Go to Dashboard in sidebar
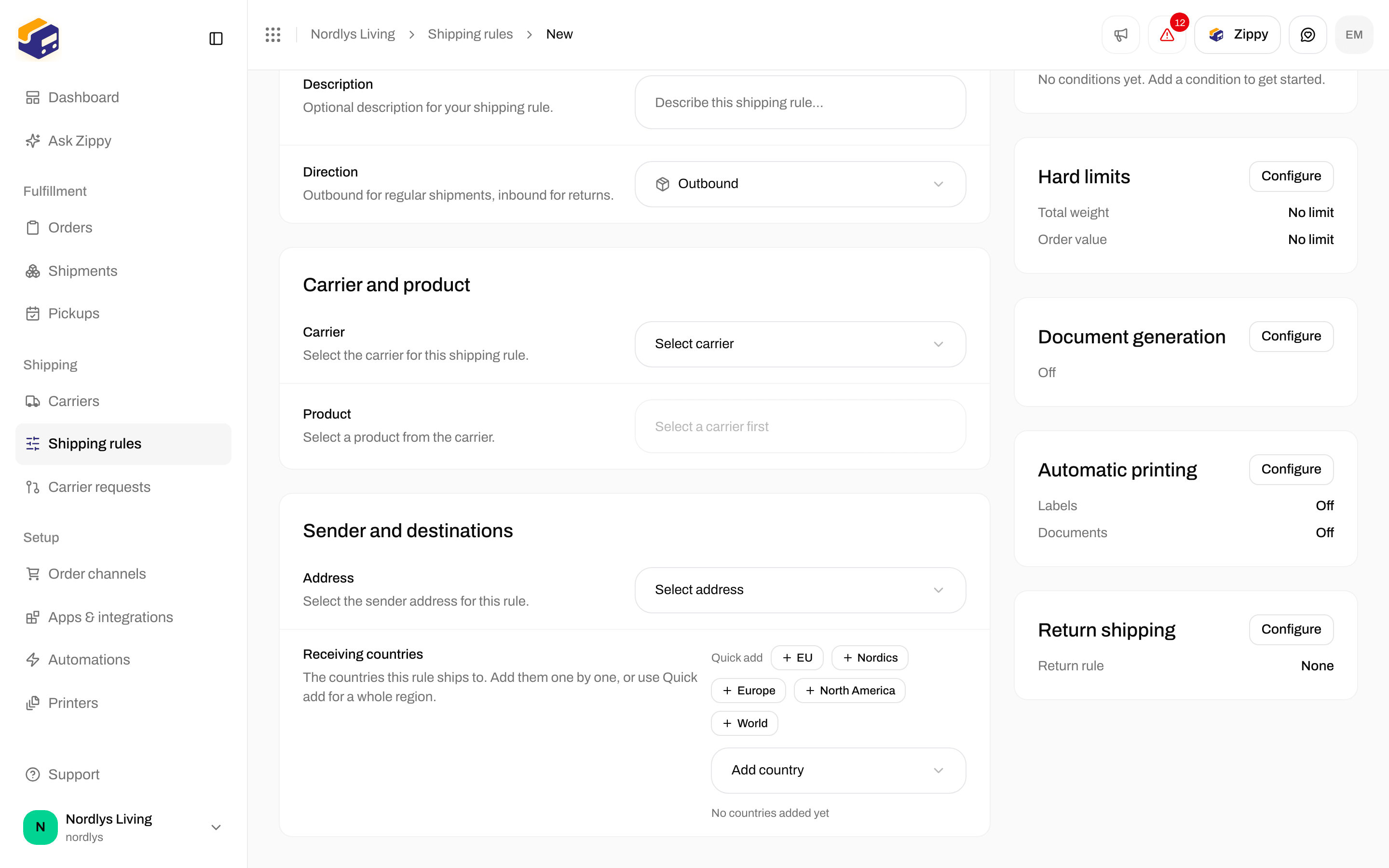Image resolution: width=1389 pixels, height=868 pixels. pyautogui.click(x=123, y=97)
